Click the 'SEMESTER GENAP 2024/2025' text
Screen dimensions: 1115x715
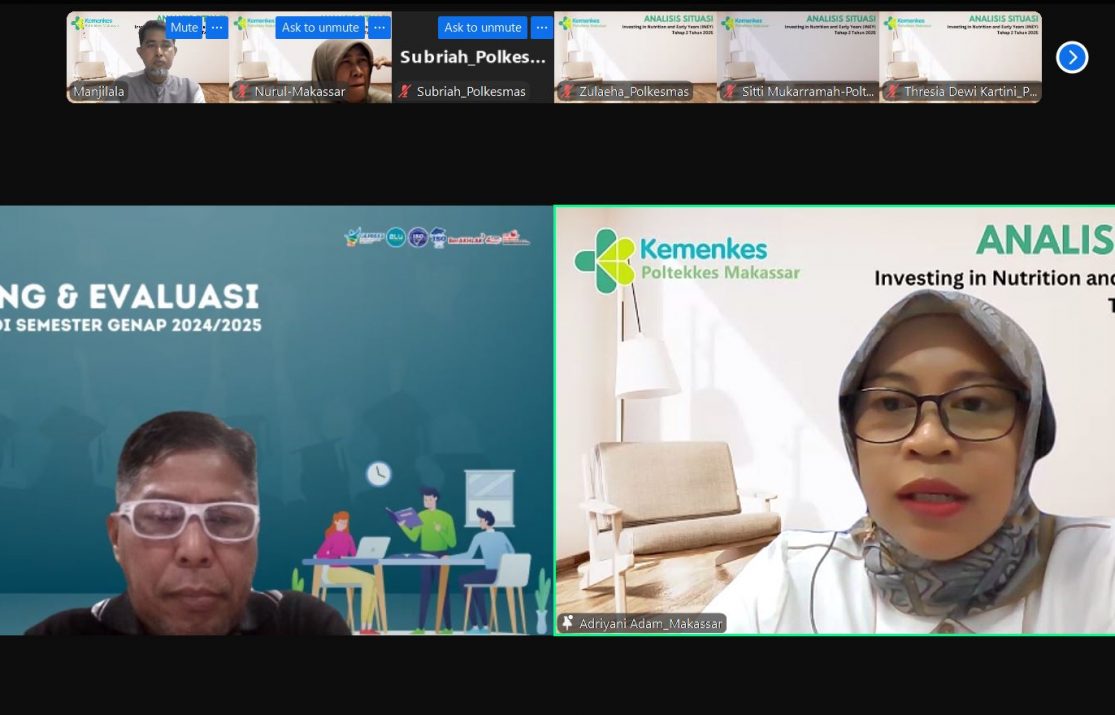[x=139, y=325]
